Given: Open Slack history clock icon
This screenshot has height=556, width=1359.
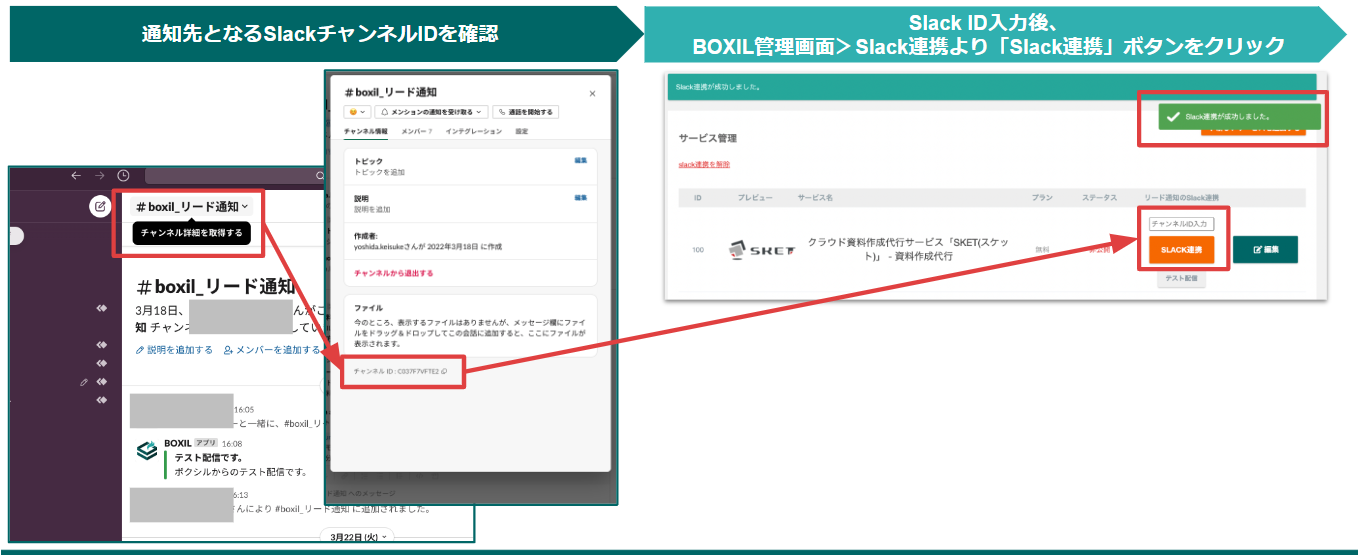Looking at the screenshot, I should (124, 175).
